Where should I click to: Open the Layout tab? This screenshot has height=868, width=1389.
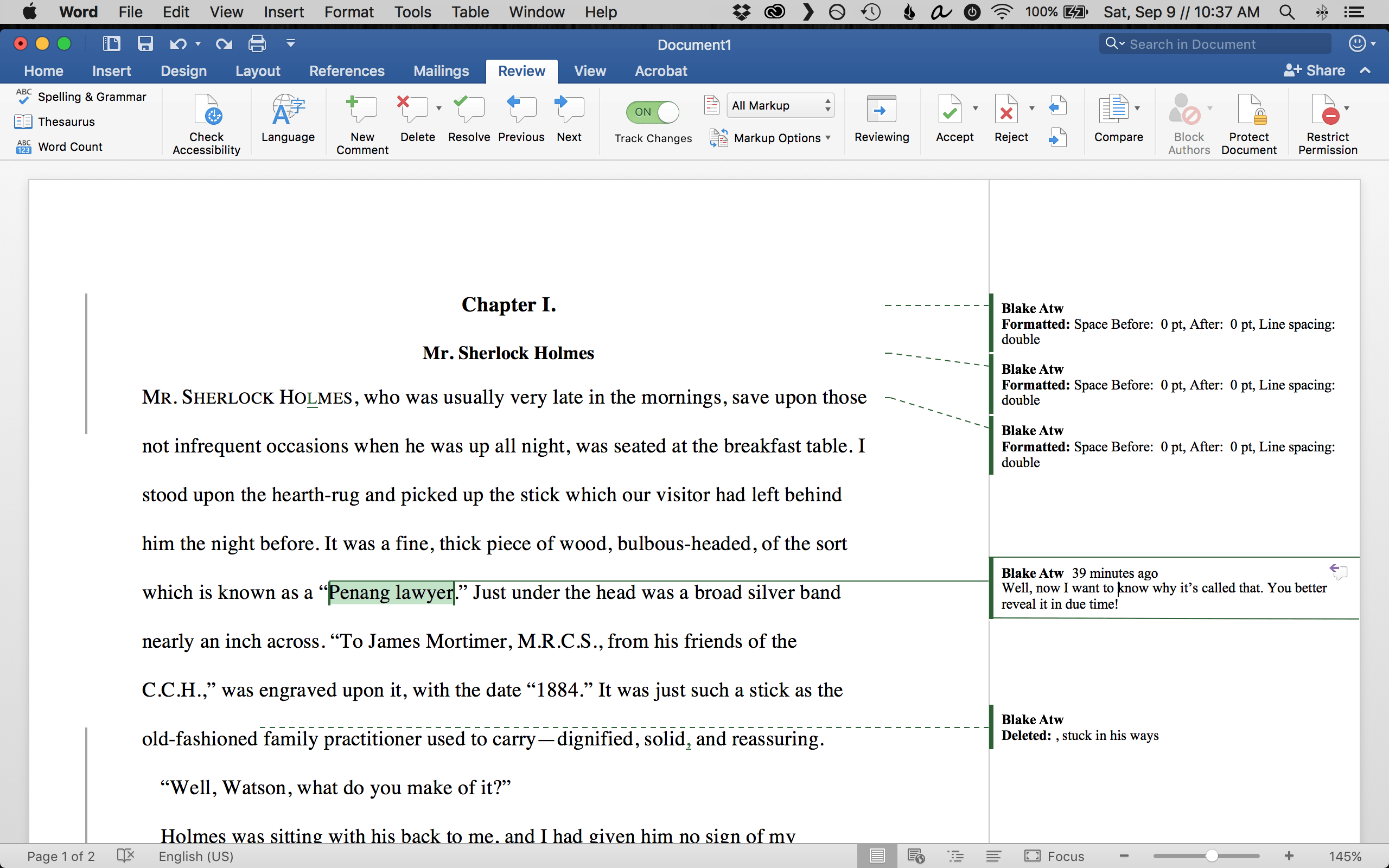pyautogui.click(x=258, y=71)
